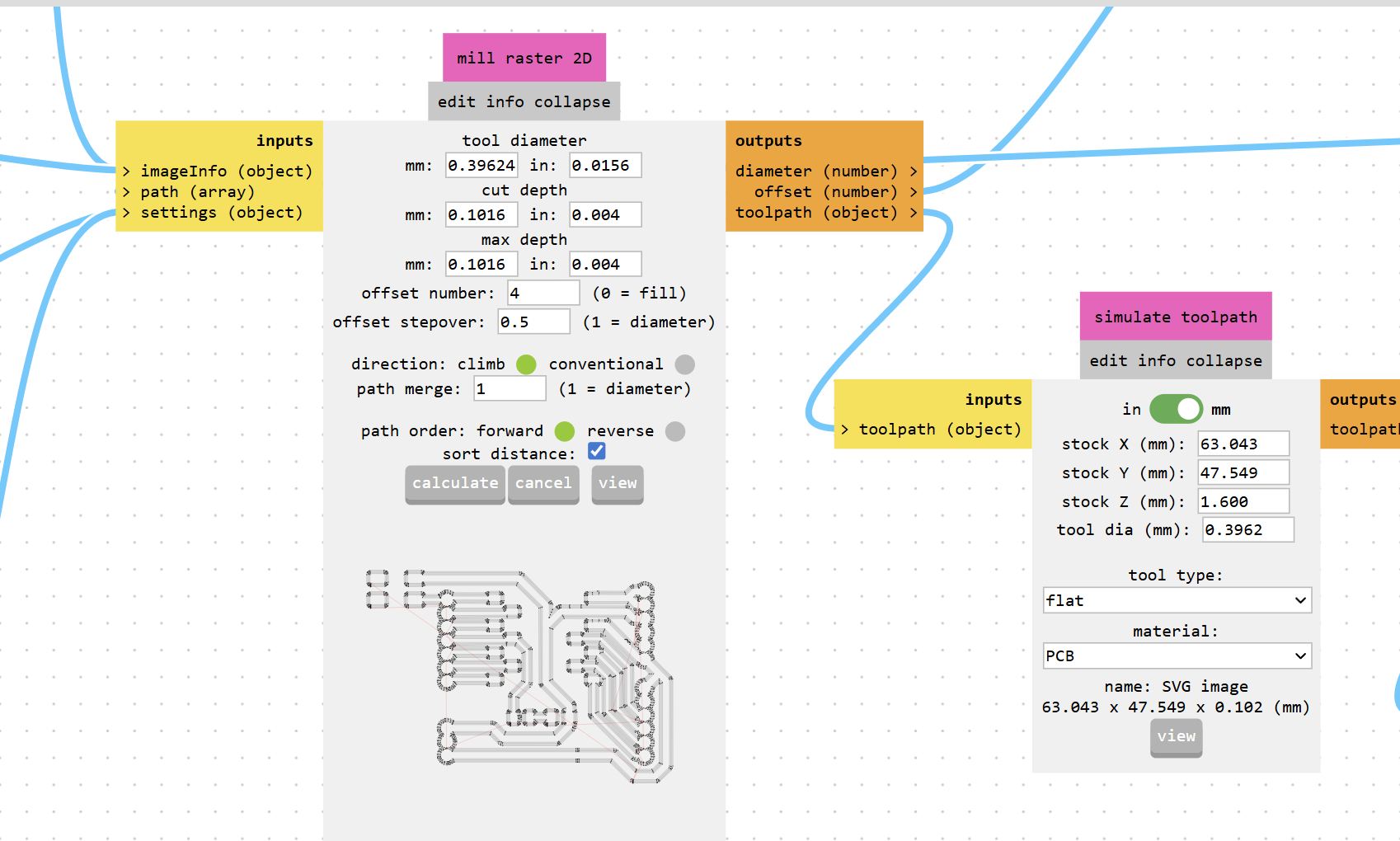Click the settings (object) input port
The height and width of the screenshot is (841, 1400).
213,212
